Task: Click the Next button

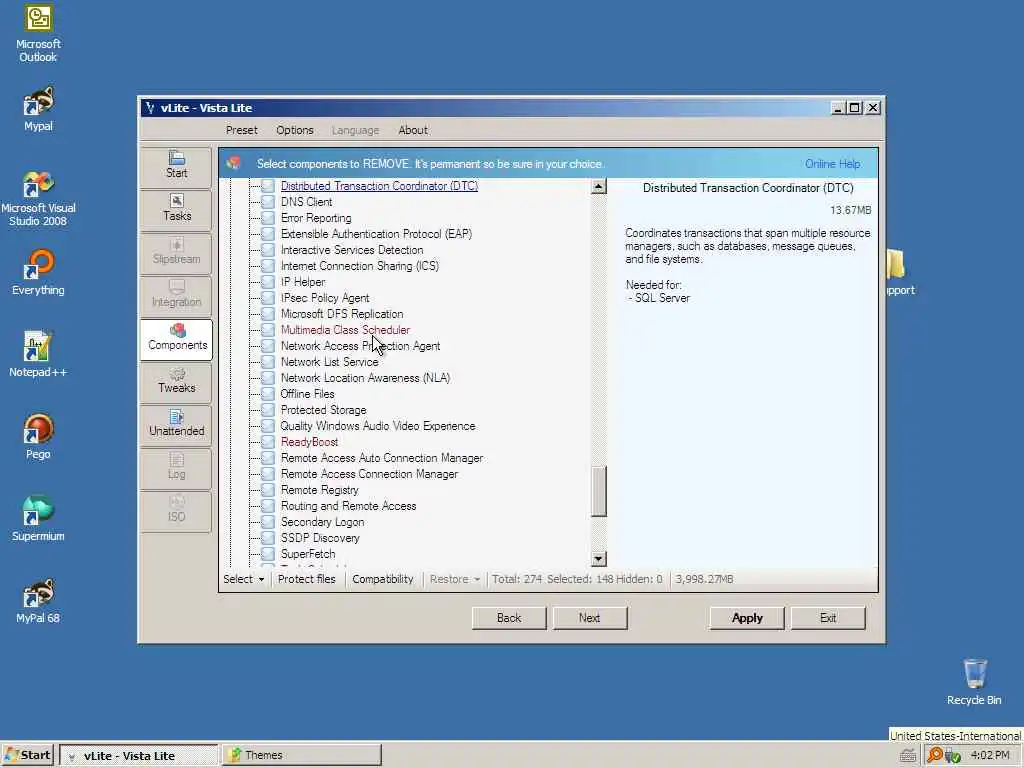Action: click(x=589, y=618)
